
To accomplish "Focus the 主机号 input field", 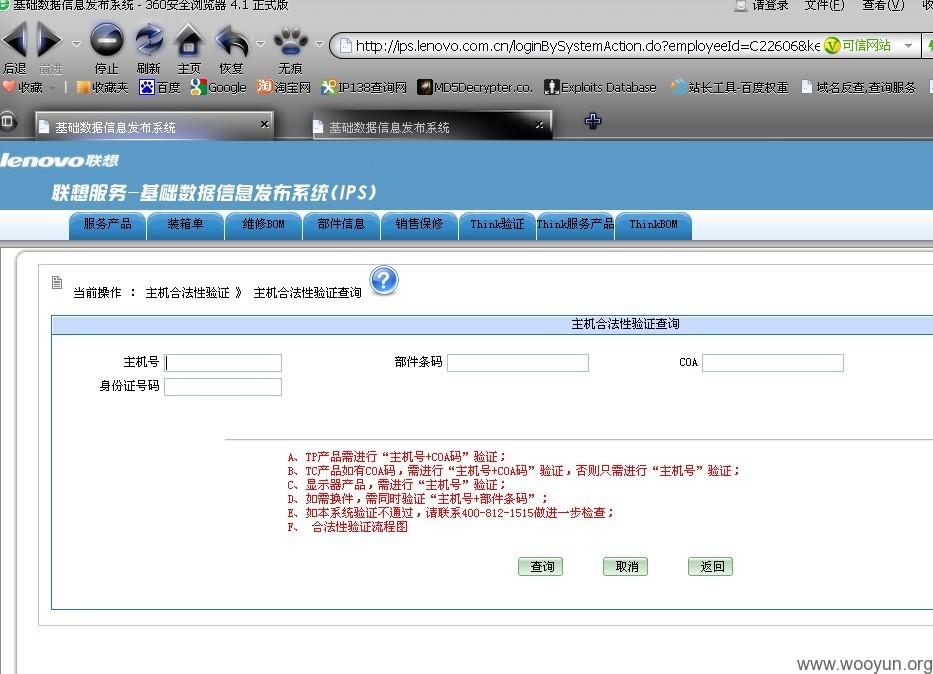I will (223, 363).
